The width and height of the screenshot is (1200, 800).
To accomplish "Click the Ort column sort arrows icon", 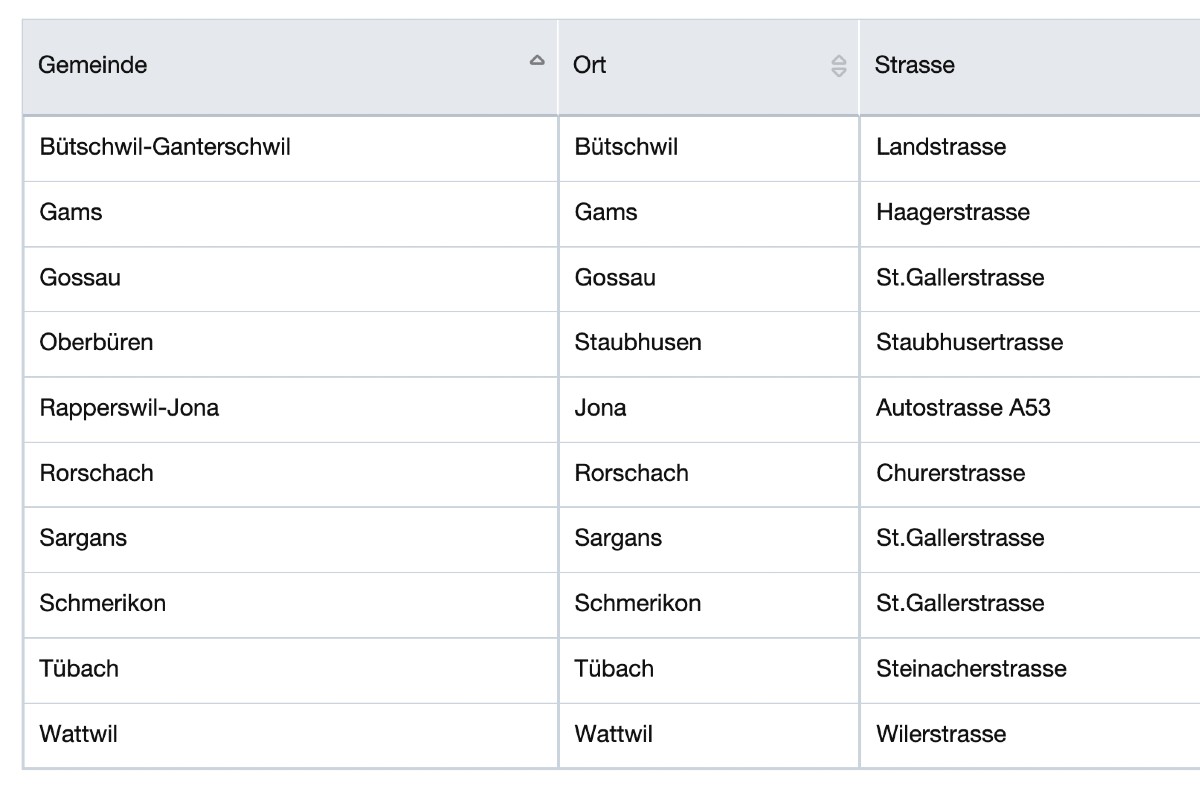I will click(839, 66).
